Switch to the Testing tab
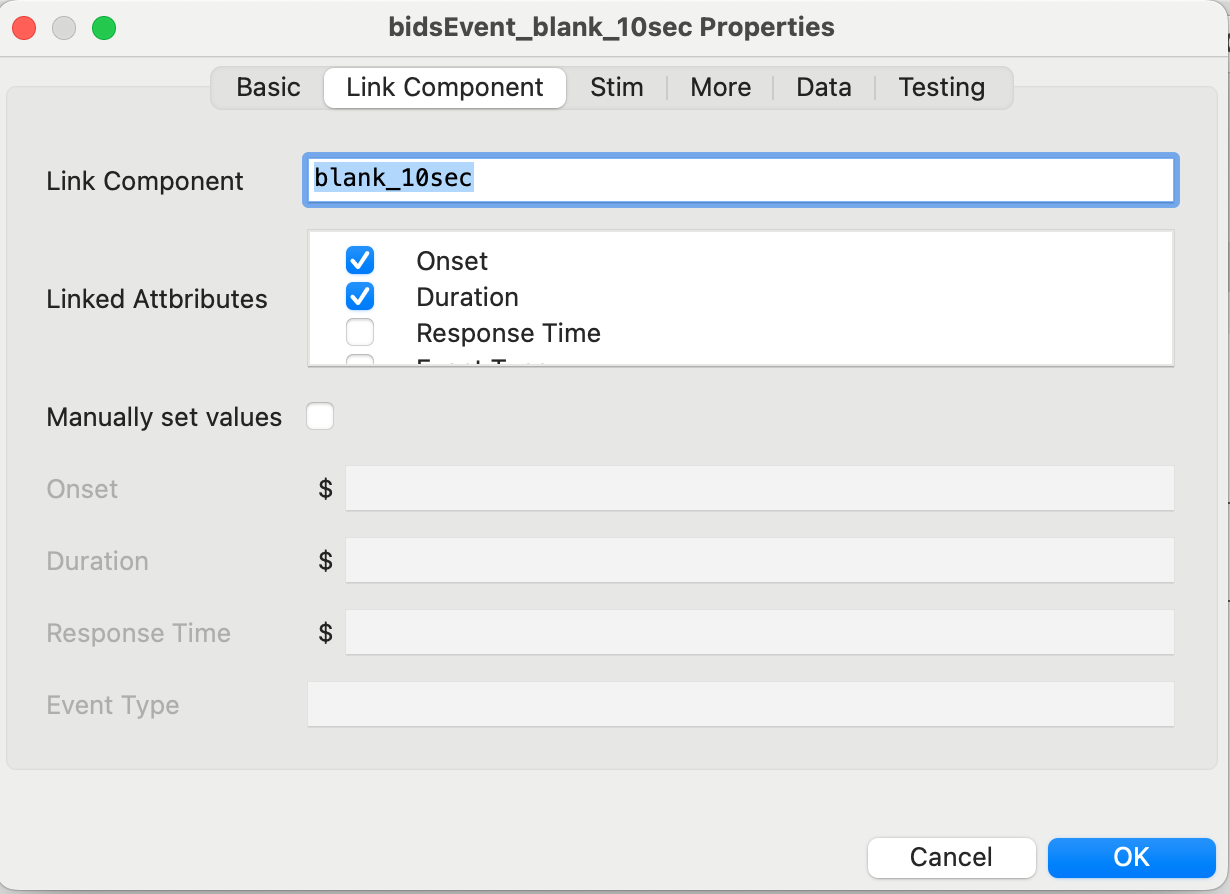This screenshot has height=894, width=1230. pos(942,88)
